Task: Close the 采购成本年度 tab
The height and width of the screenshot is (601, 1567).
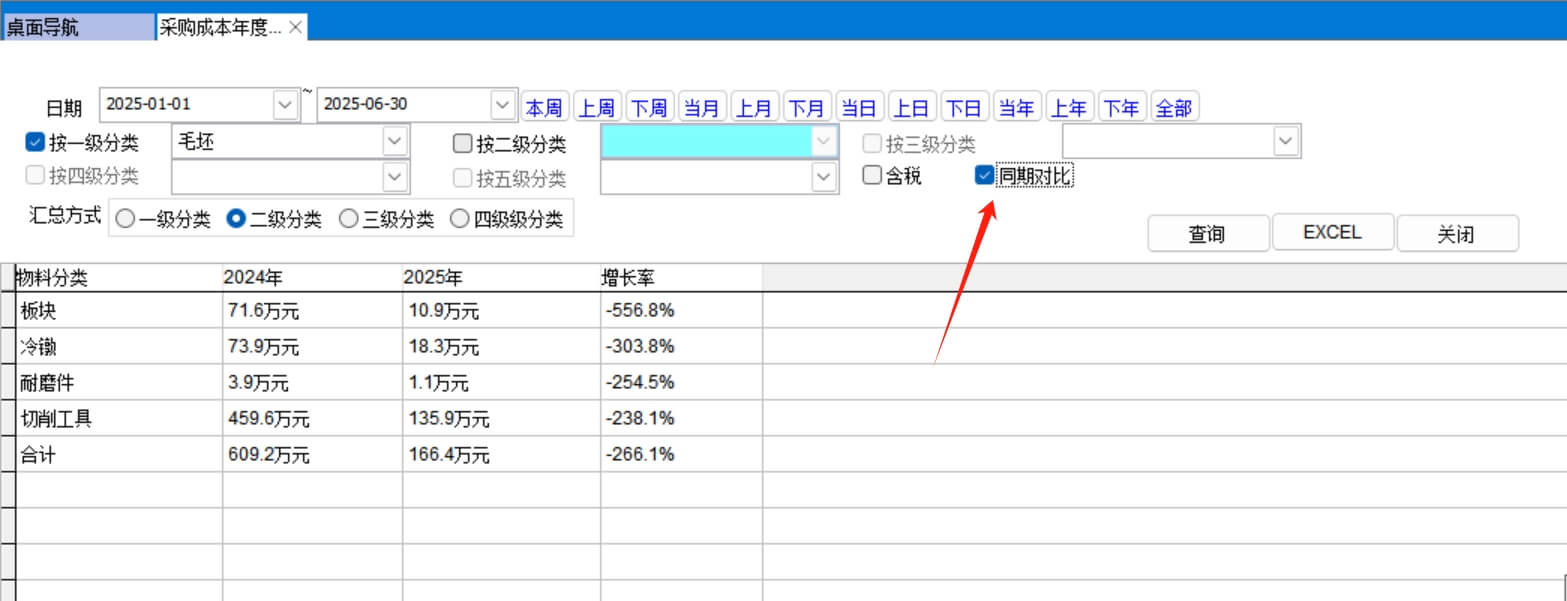Action: (x=295, y=28)
